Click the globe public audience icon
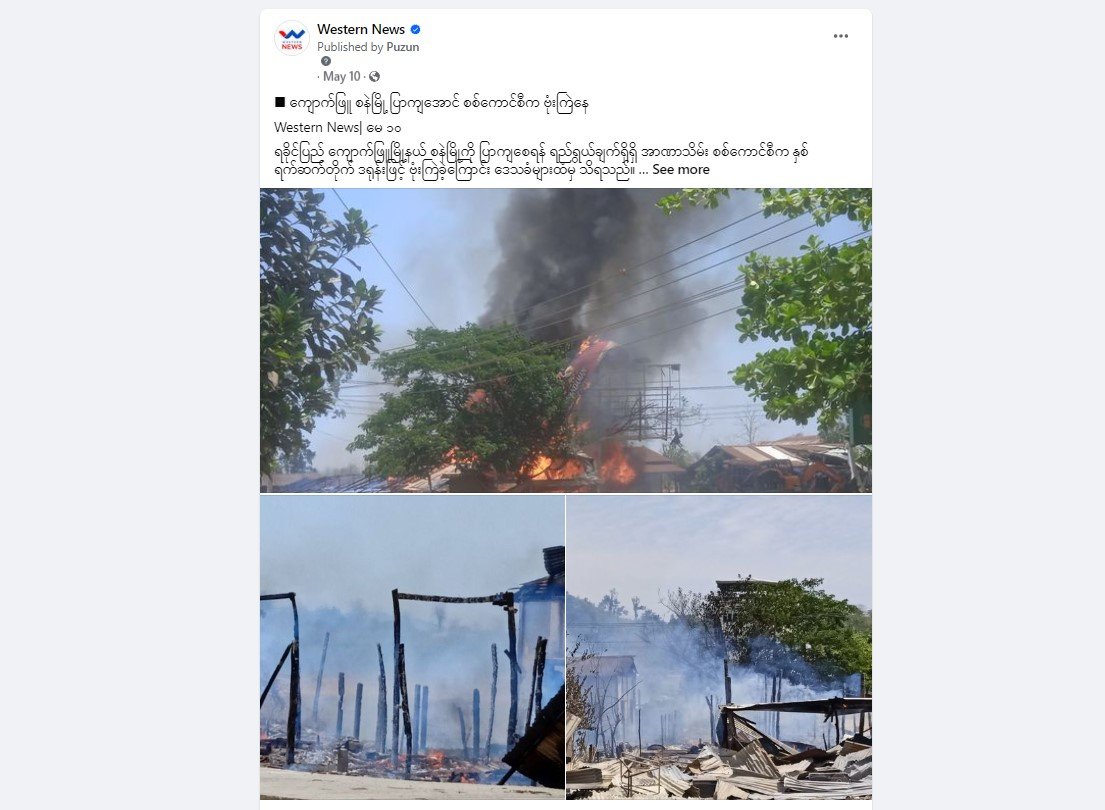The width and height of the screenshot is (1105, 810). pos(374,76)
